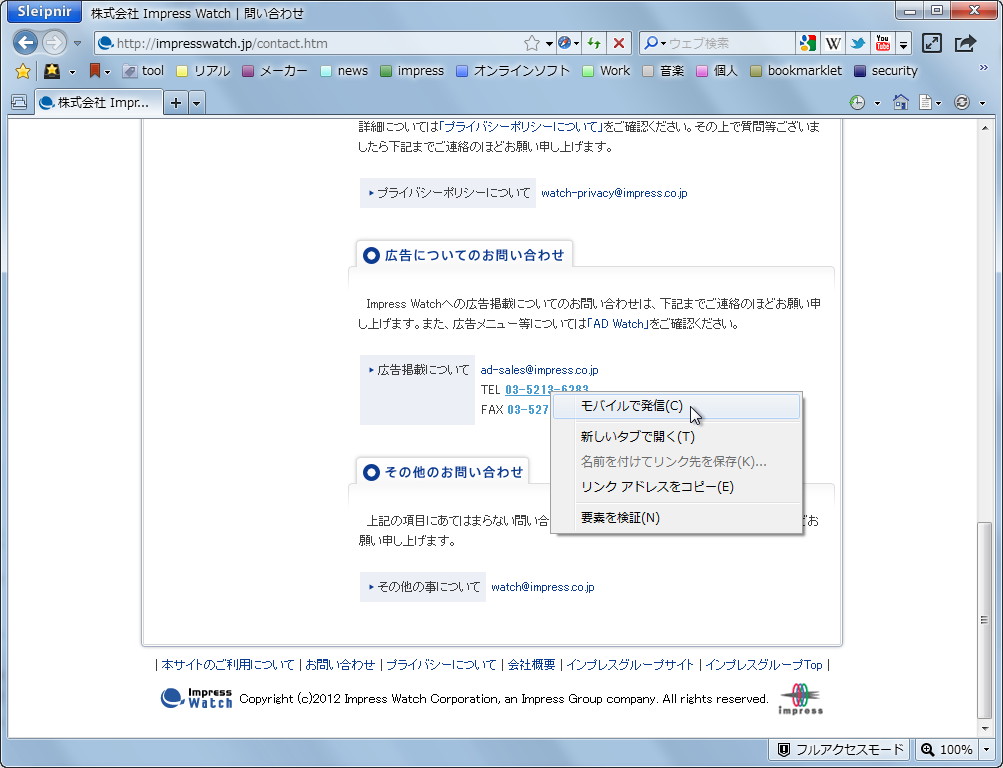Open the new tab dropdown arrow
The width and height of the screenshot is (1003, 768).
pyautogui.click(x=196, y=102)
